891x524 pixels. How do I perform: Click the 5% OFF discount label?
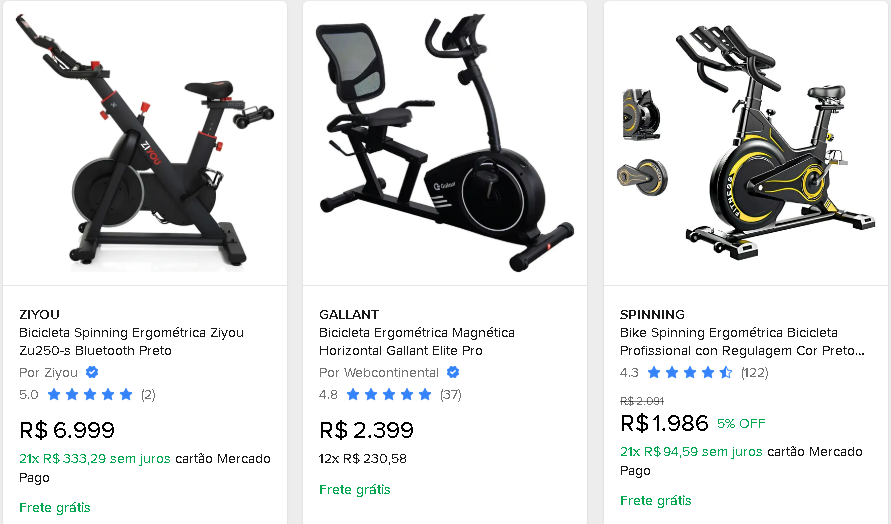[x=741, y=423]
